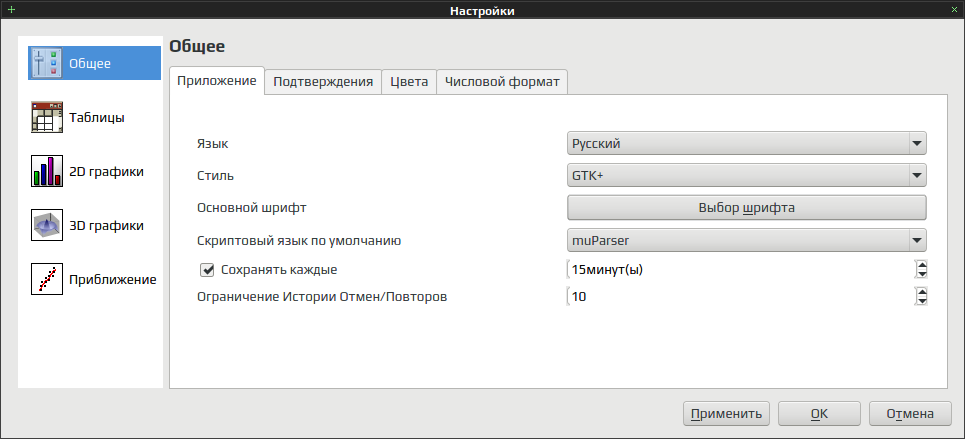Open the muParser scripting language dropdown
965x439 pixels.
[x=747, y=240]
